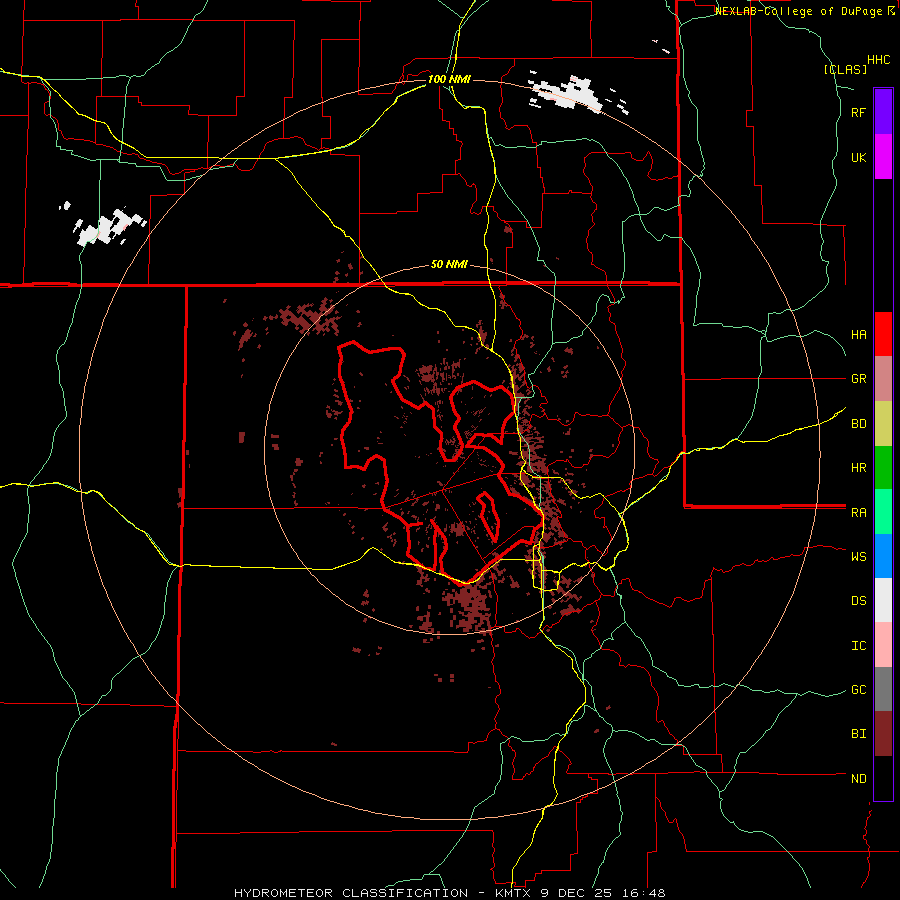Viewport: 900px width, 900px height.
Task: Click the KMTX station identifier
Action: pos(515,893)
